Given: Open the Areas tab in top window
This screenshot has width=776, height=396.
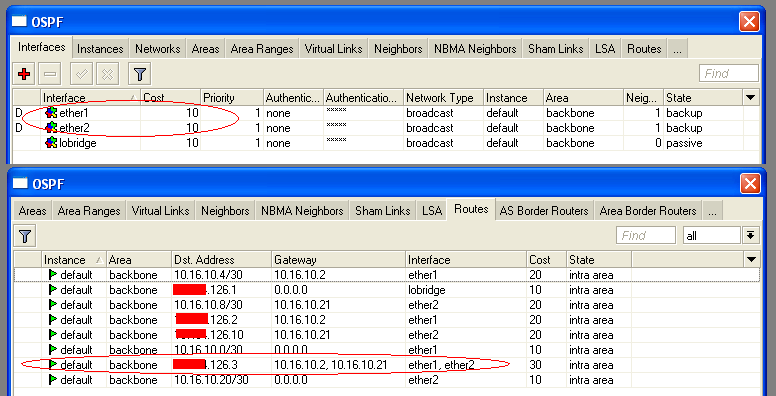Looking at the screenshot, I should click(x=205, y=49).
